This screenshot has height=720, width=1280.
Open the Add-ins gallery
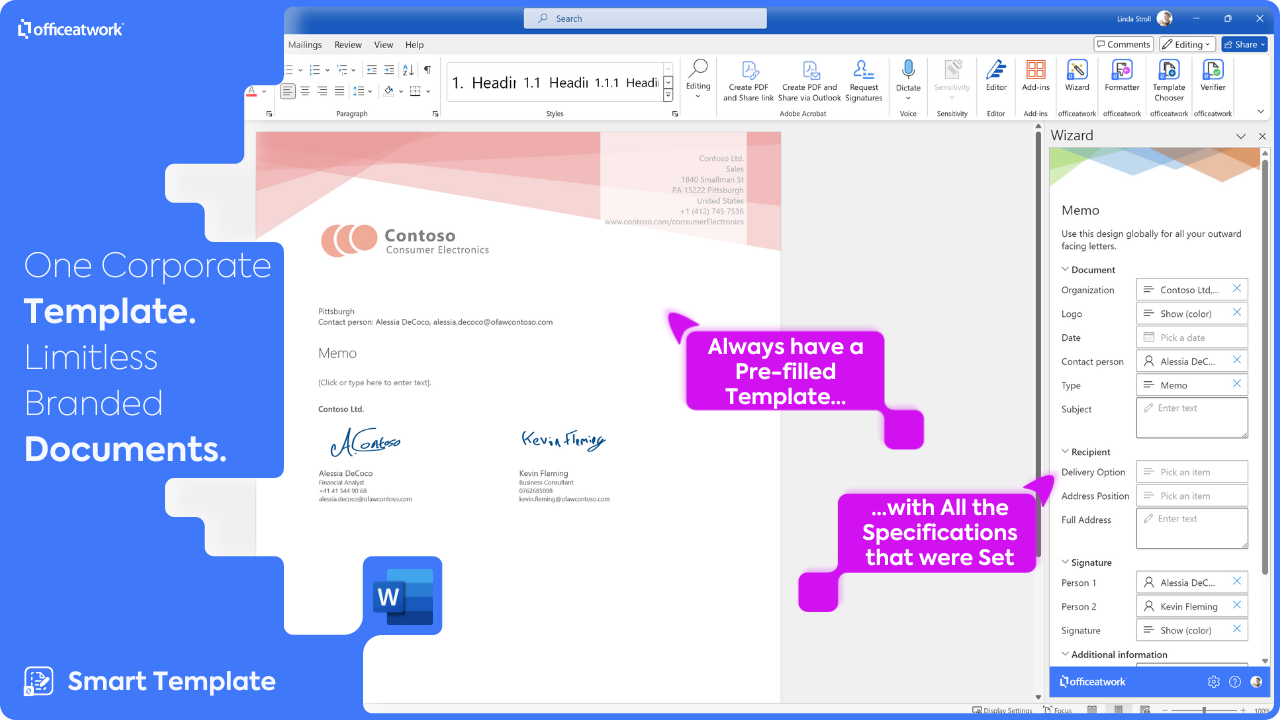[1036, 76]
